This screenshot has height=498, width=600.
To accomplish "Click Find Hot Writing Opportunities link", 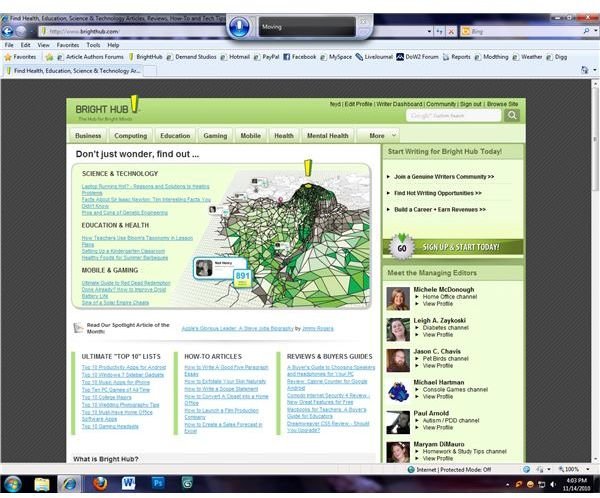I will tap(438, 193).
